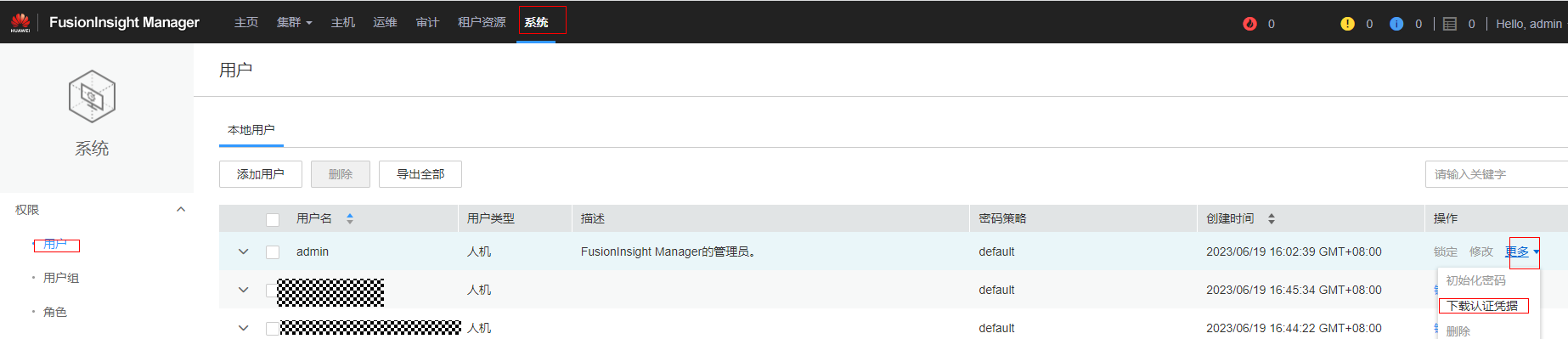The width and height of the screenshot is (1568, 339).
Task: Open 更多 dropdown for admin
Action: pyautogui.click(x=1522, y=251)
